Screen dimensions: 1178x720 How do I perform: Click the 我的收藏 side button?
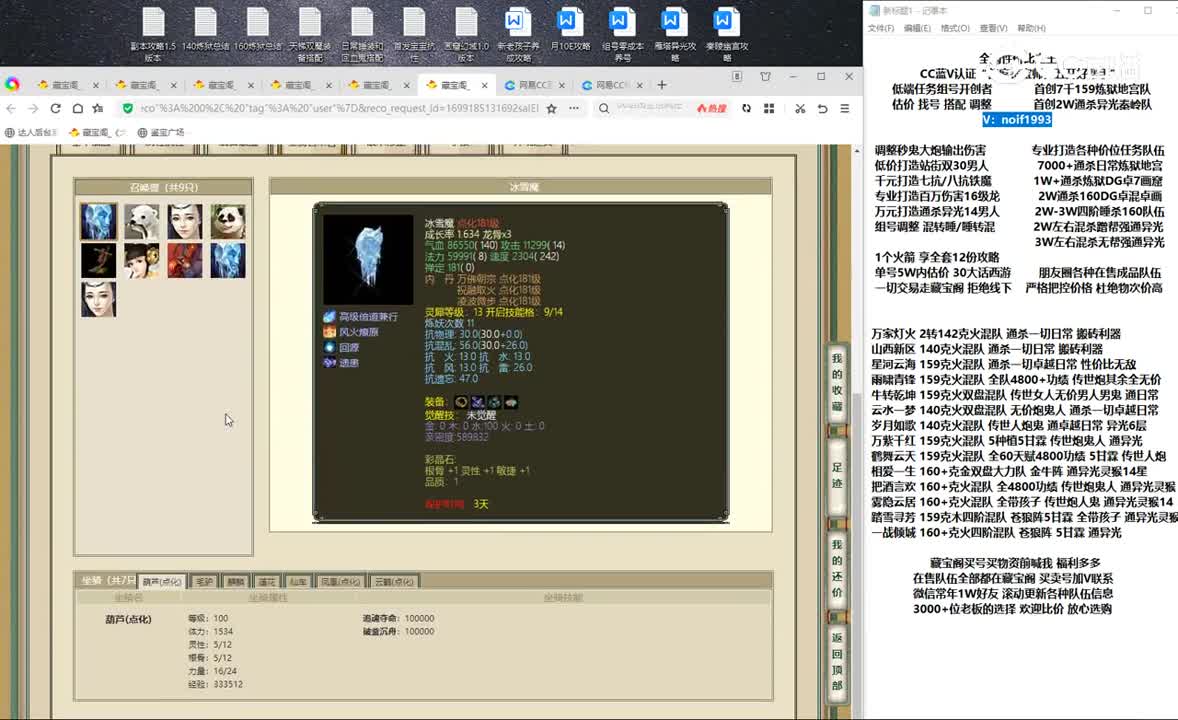pyautogui.click(x=837, y=383)
